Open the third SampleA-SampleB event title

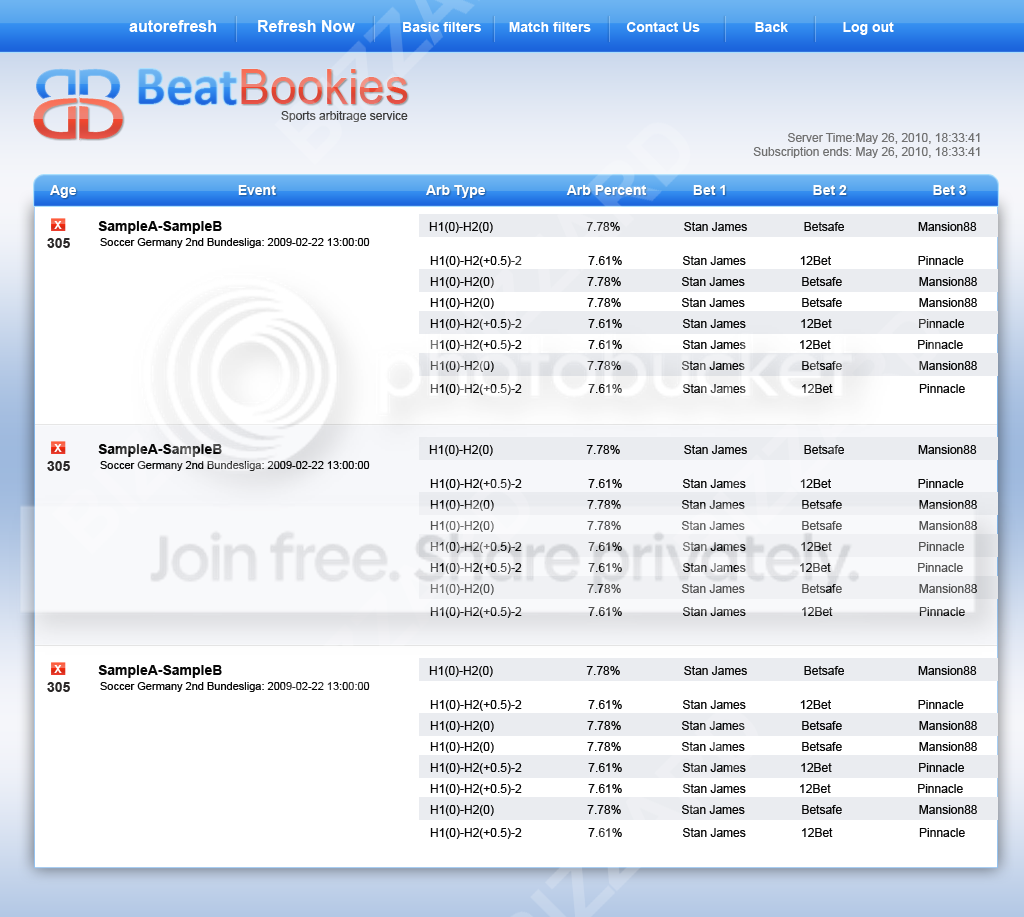point(160,669)
